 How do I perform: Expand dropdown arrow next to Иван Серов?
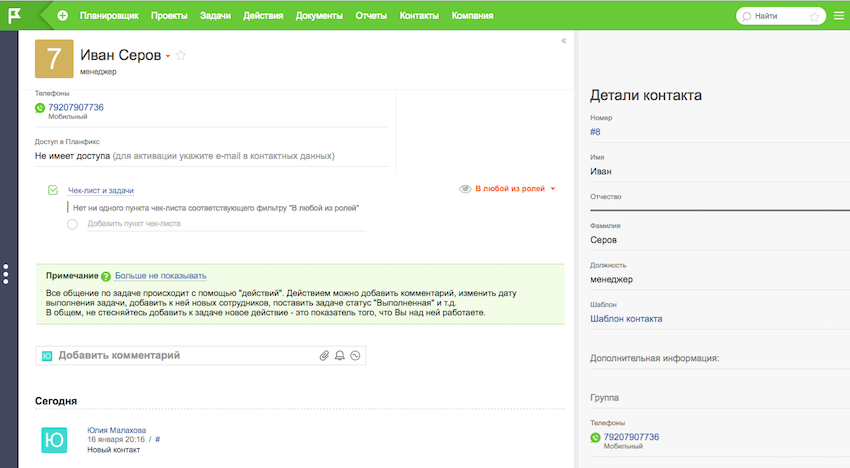point(168,57)
